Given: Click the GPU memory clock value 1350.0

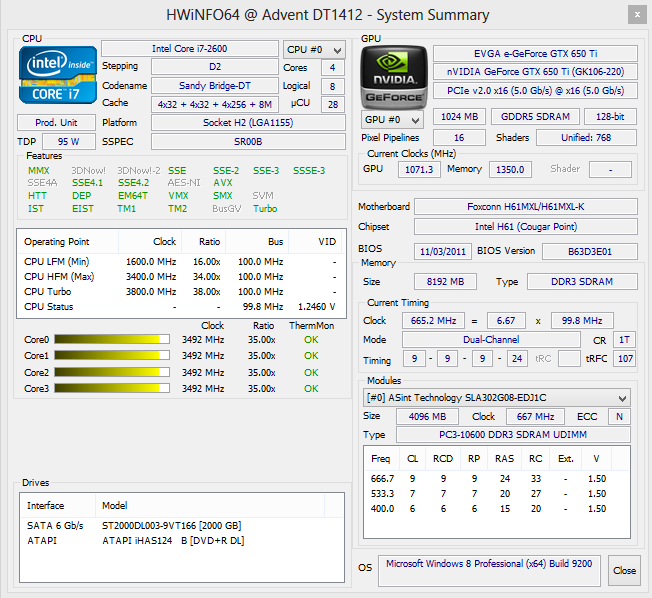Looking at the screenshot, I should point(510,170).
